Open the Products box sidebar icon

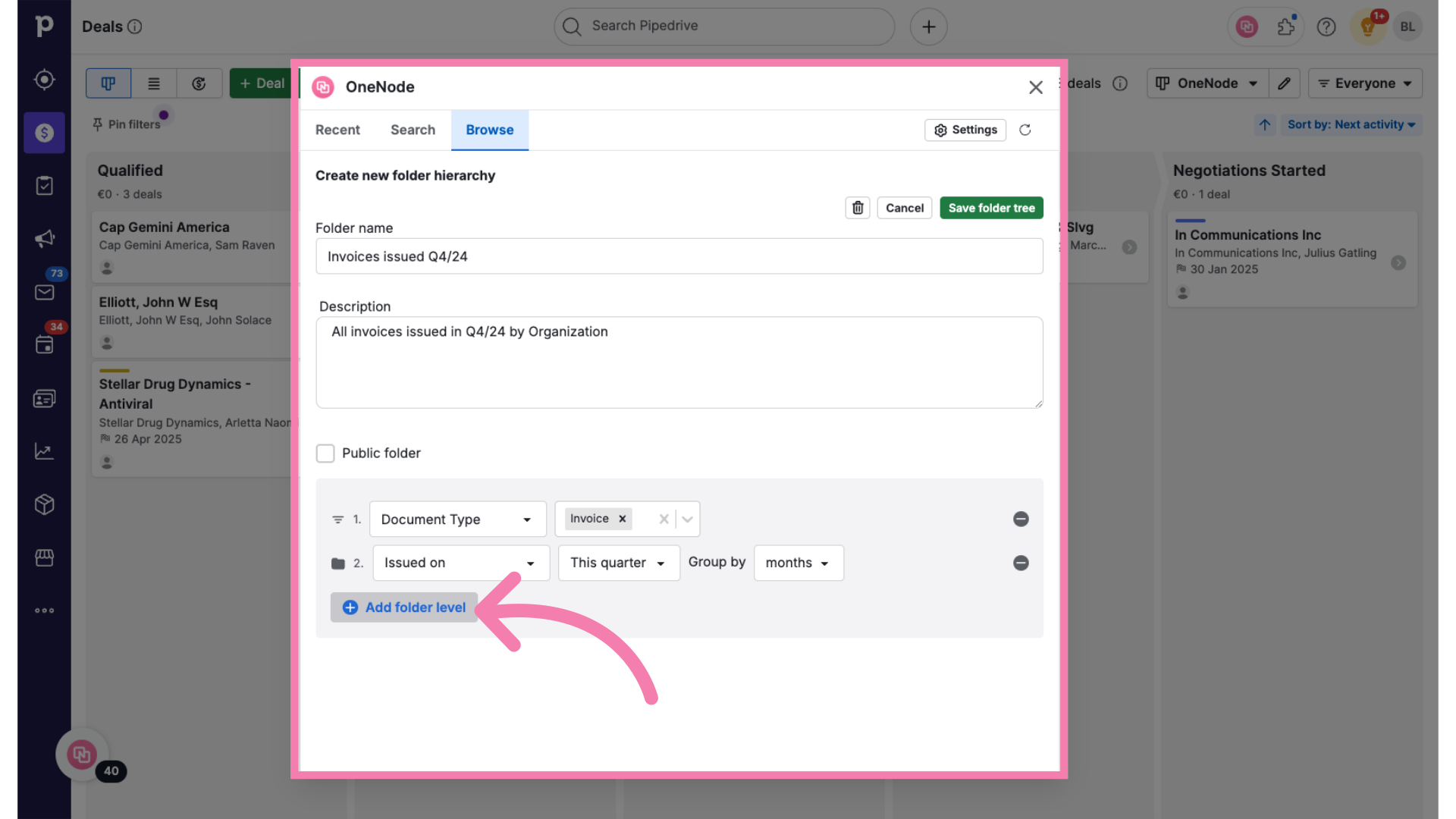coord(44,504)
